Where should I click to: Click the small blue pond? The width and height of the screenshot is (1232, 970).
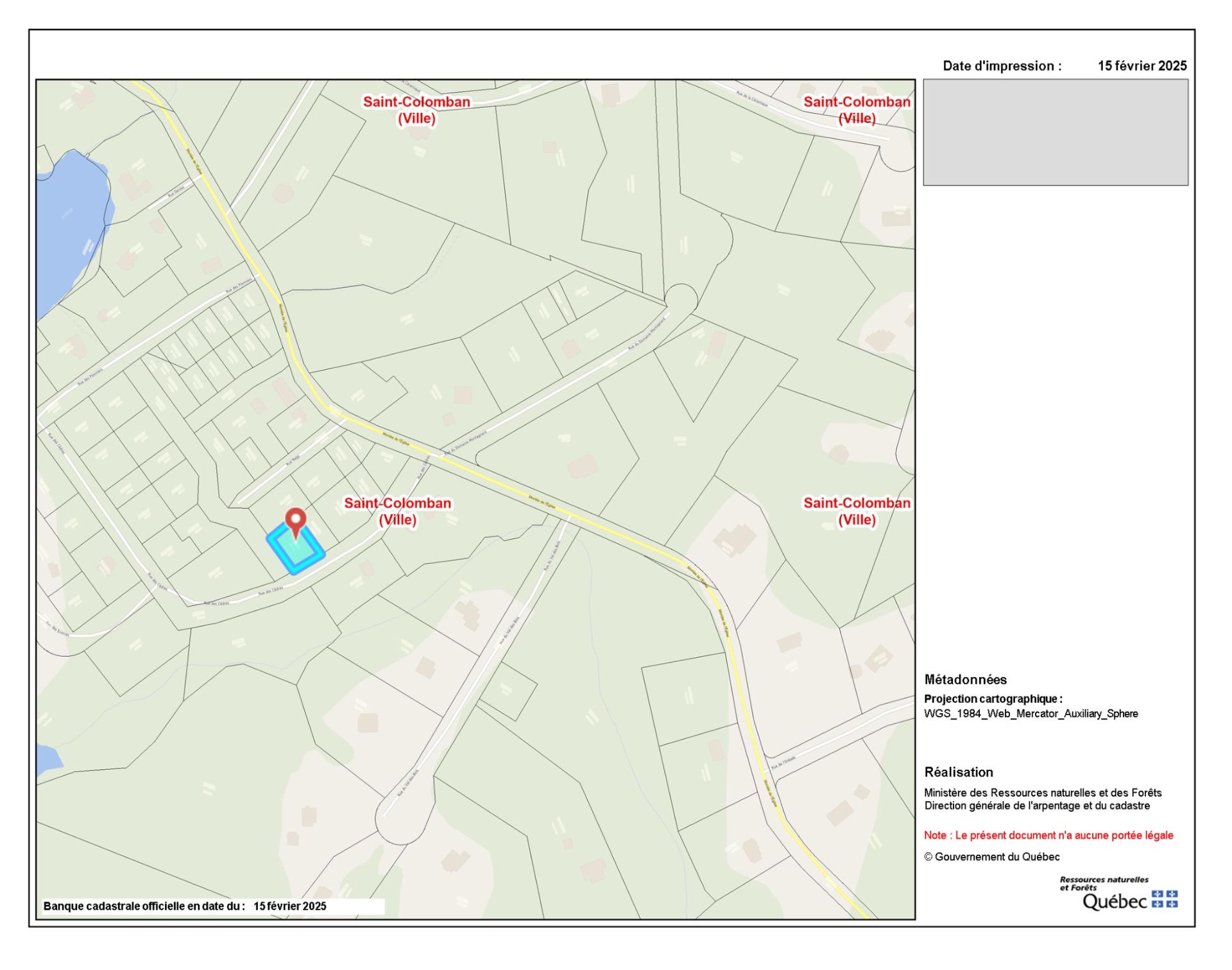coord(47,759)
